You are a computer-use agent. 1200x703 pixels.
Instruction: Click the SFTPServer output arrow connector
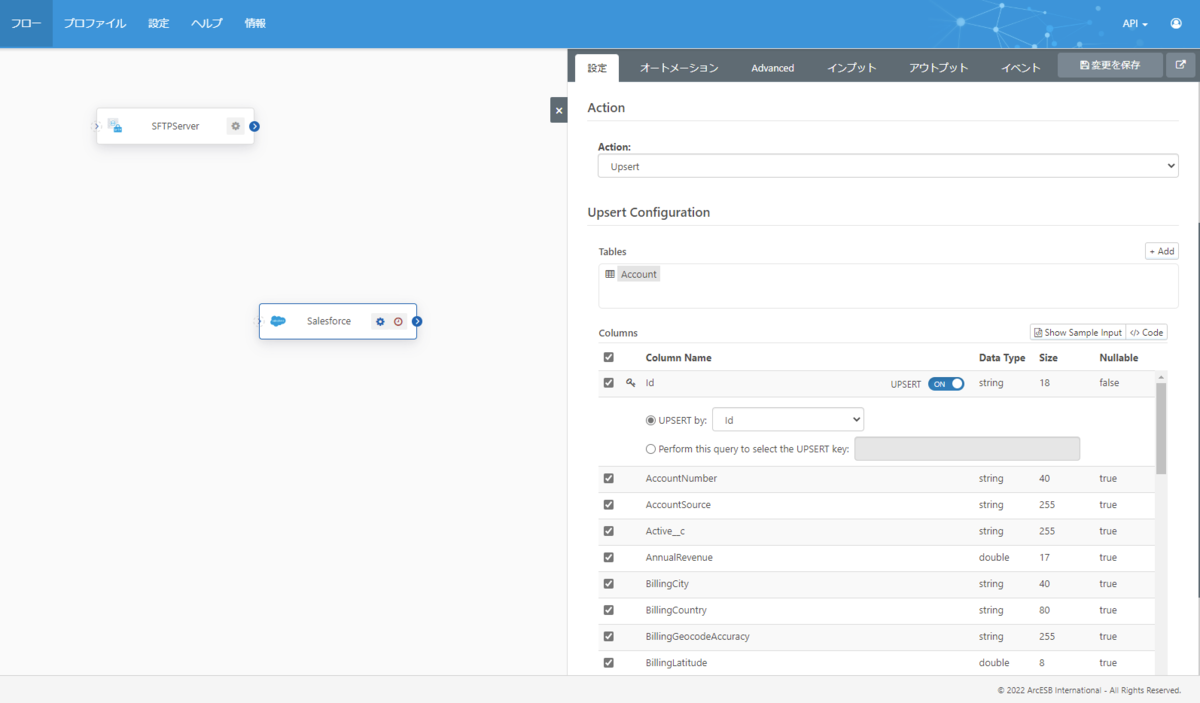click(255, 126)
